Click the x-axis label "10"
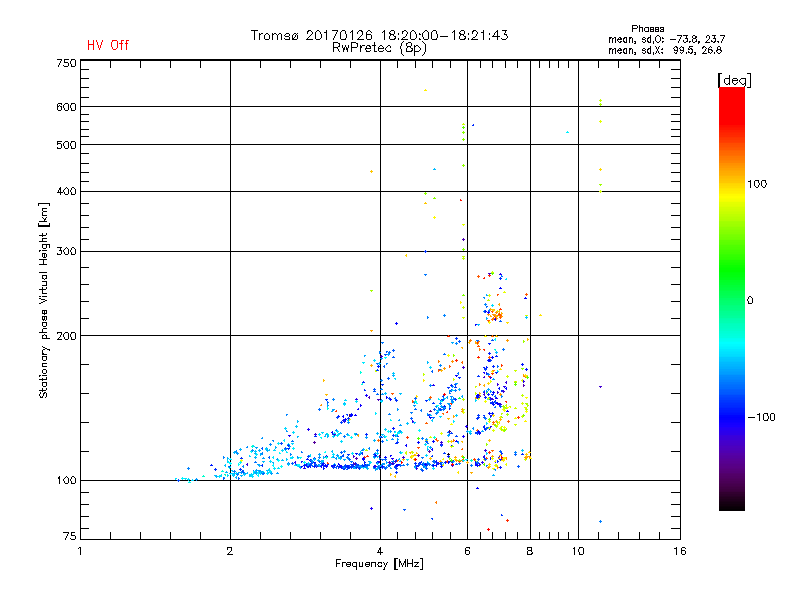800x600 pixels. (578, 551)
